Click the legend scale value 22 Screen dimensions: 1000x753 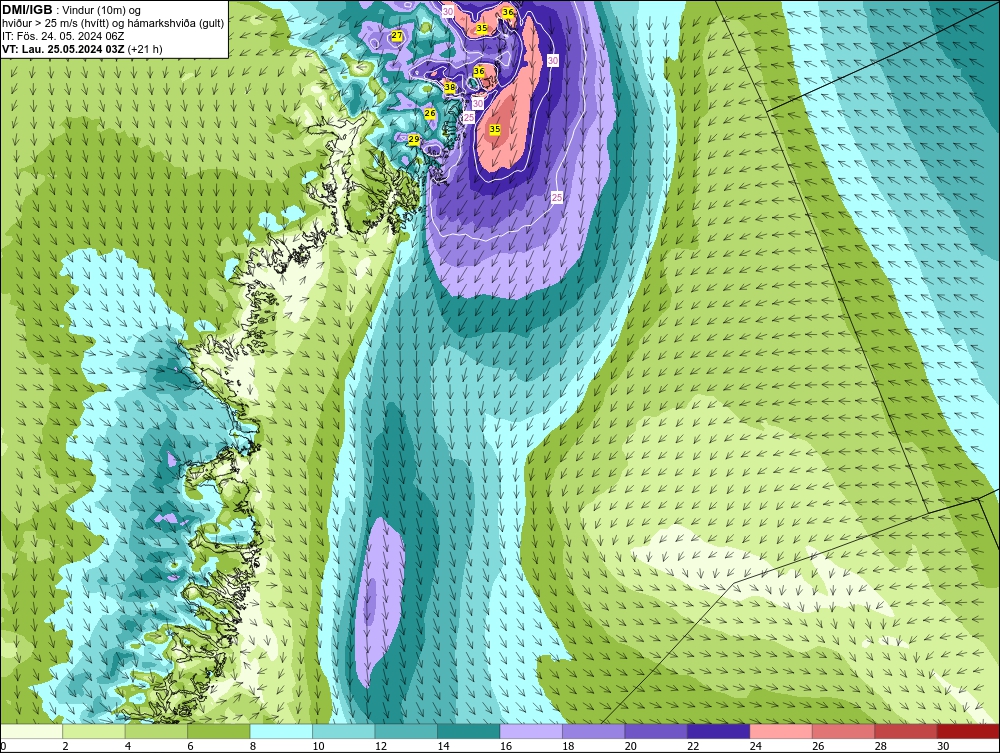(693, 746)
